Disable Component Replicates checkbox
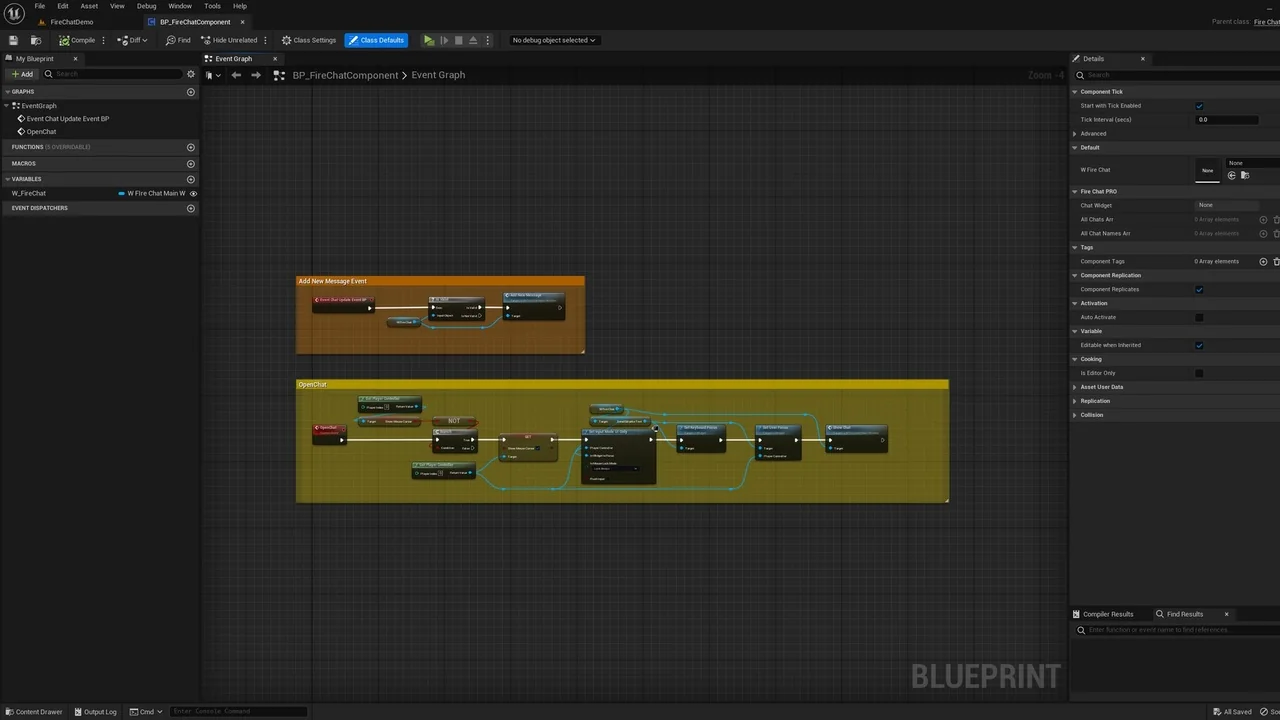 coord(1199,290)
